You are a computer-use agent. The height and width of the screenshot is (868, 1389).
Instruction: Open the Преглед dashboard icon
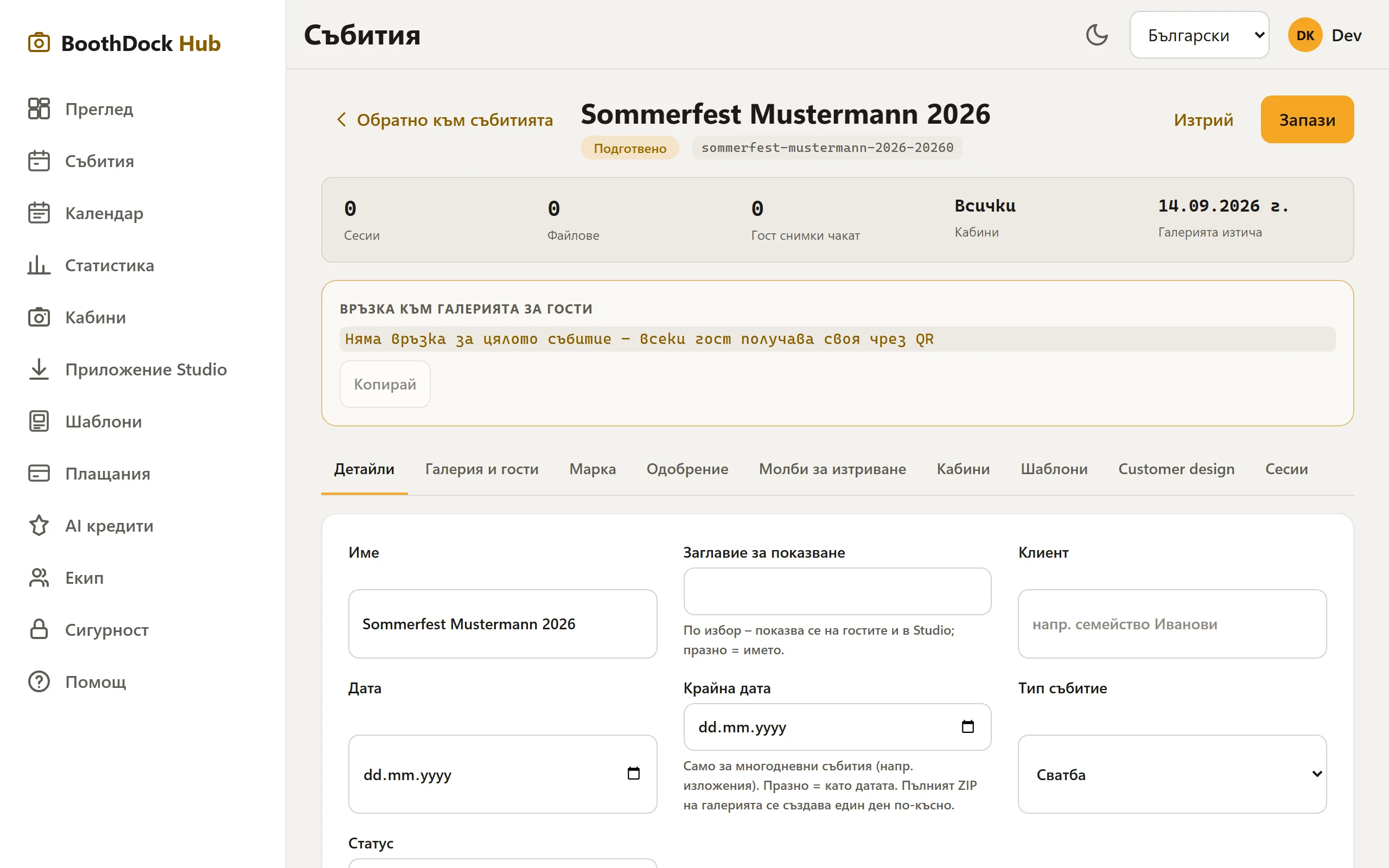tap(39, 108)
